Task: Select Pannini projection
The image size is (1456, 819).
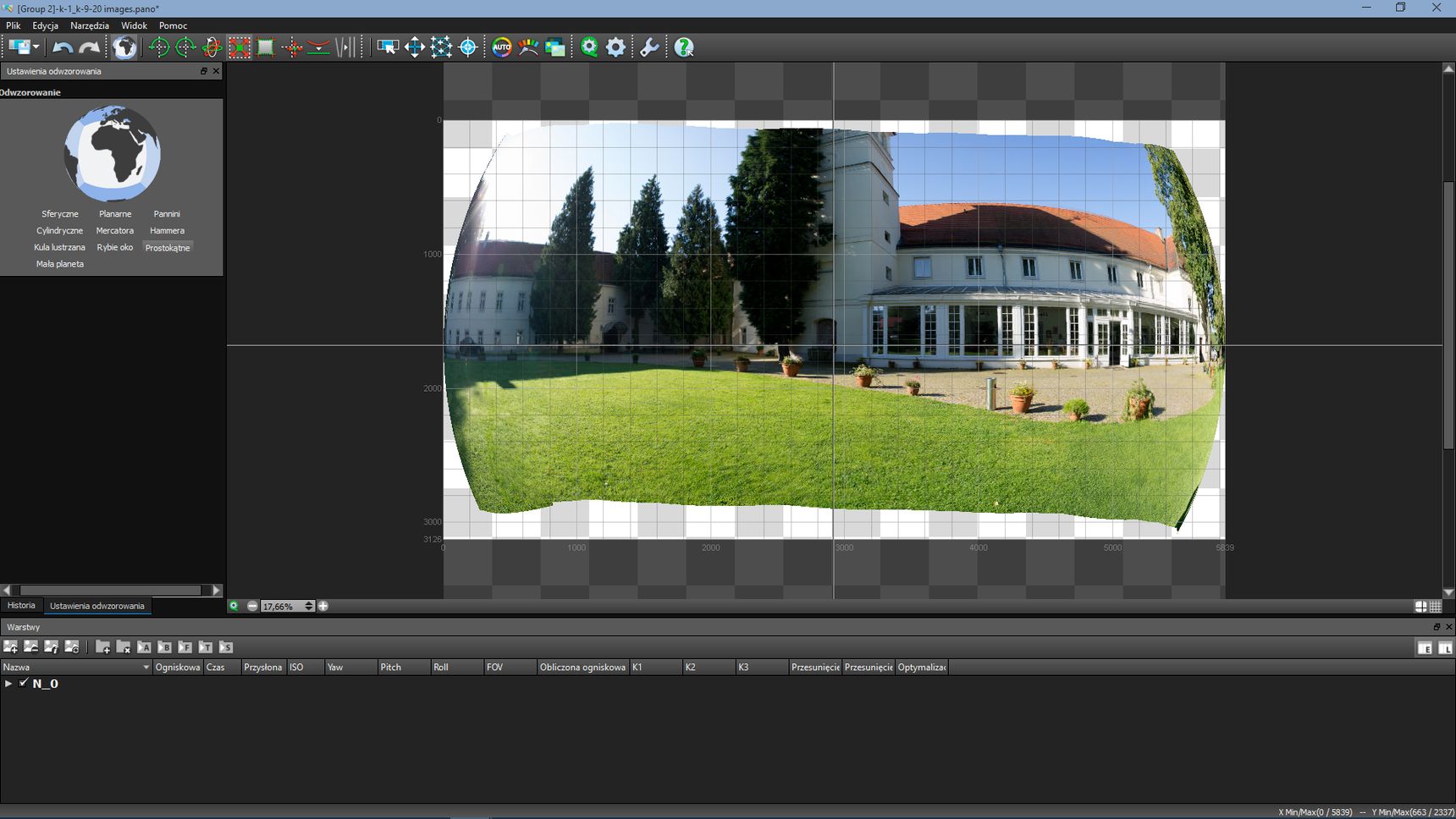Action: (x=167, y=214)
